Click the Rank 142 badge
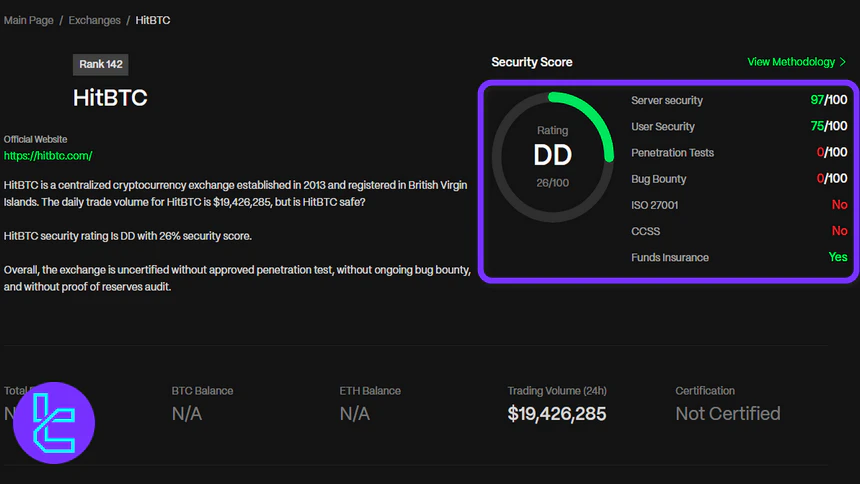860x484 pixels. pyautogui.click(x=101, y=65)
